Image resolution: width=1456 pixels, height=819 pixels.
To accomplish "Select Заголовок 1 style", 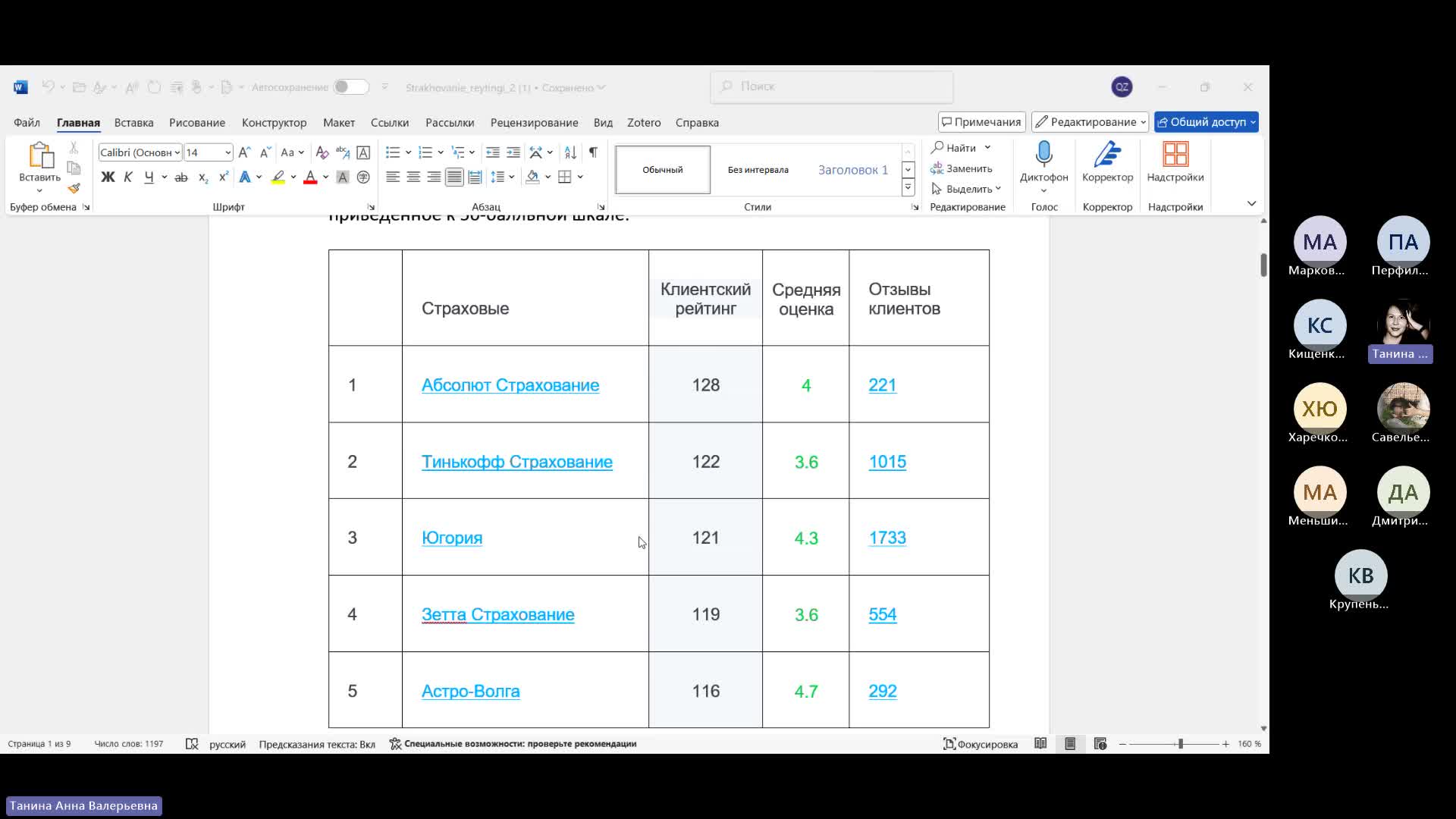I will (853, 170).
